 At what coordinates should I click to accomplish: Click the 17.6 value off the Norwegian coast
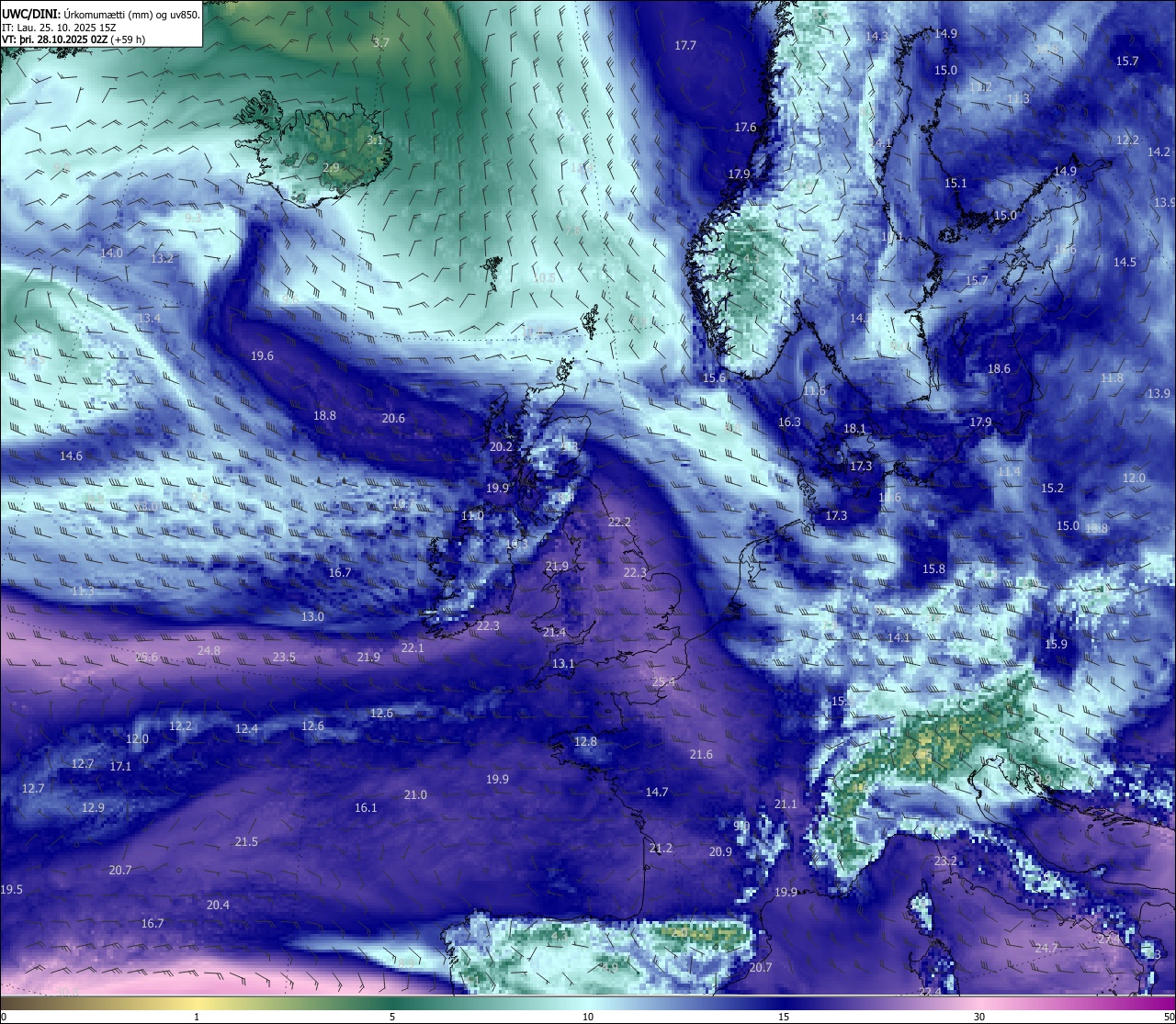click(x=745, y=128)
